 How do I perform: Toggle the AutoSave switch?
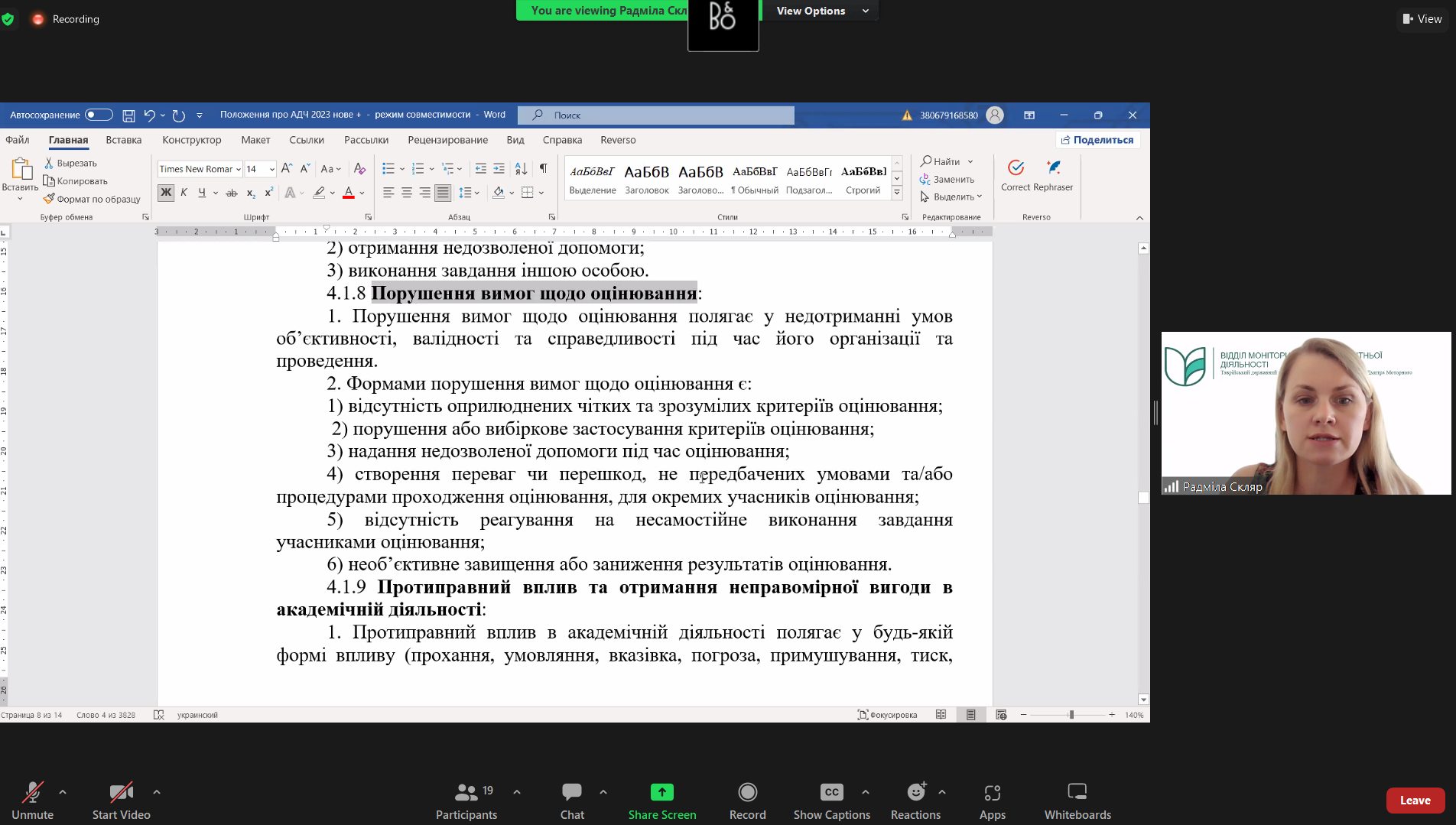pyautogui.click(x=99, y=115)
